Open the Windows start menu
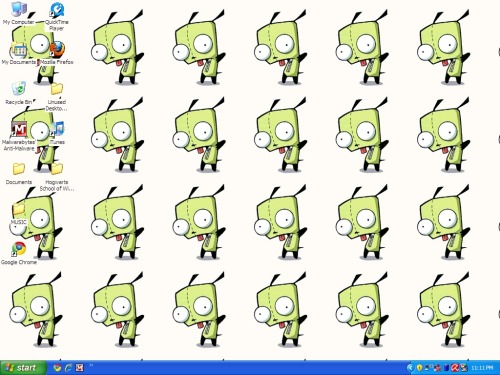The width and height of the screenshot is (500, 375). 22,368
